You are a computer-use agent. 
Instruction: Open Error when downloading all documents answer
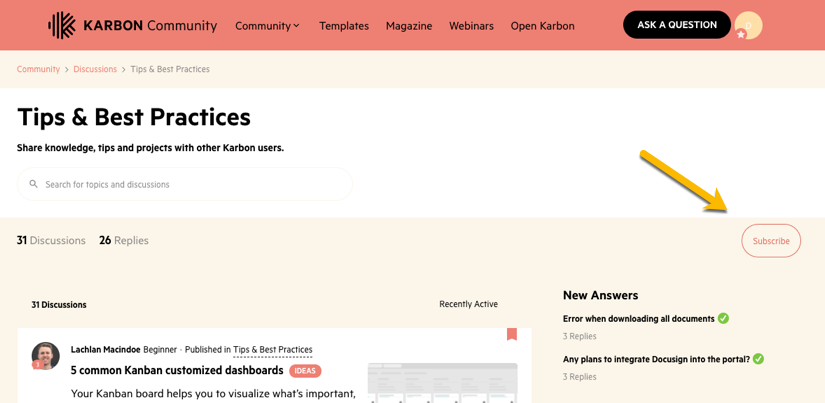(x=639, y=319)
